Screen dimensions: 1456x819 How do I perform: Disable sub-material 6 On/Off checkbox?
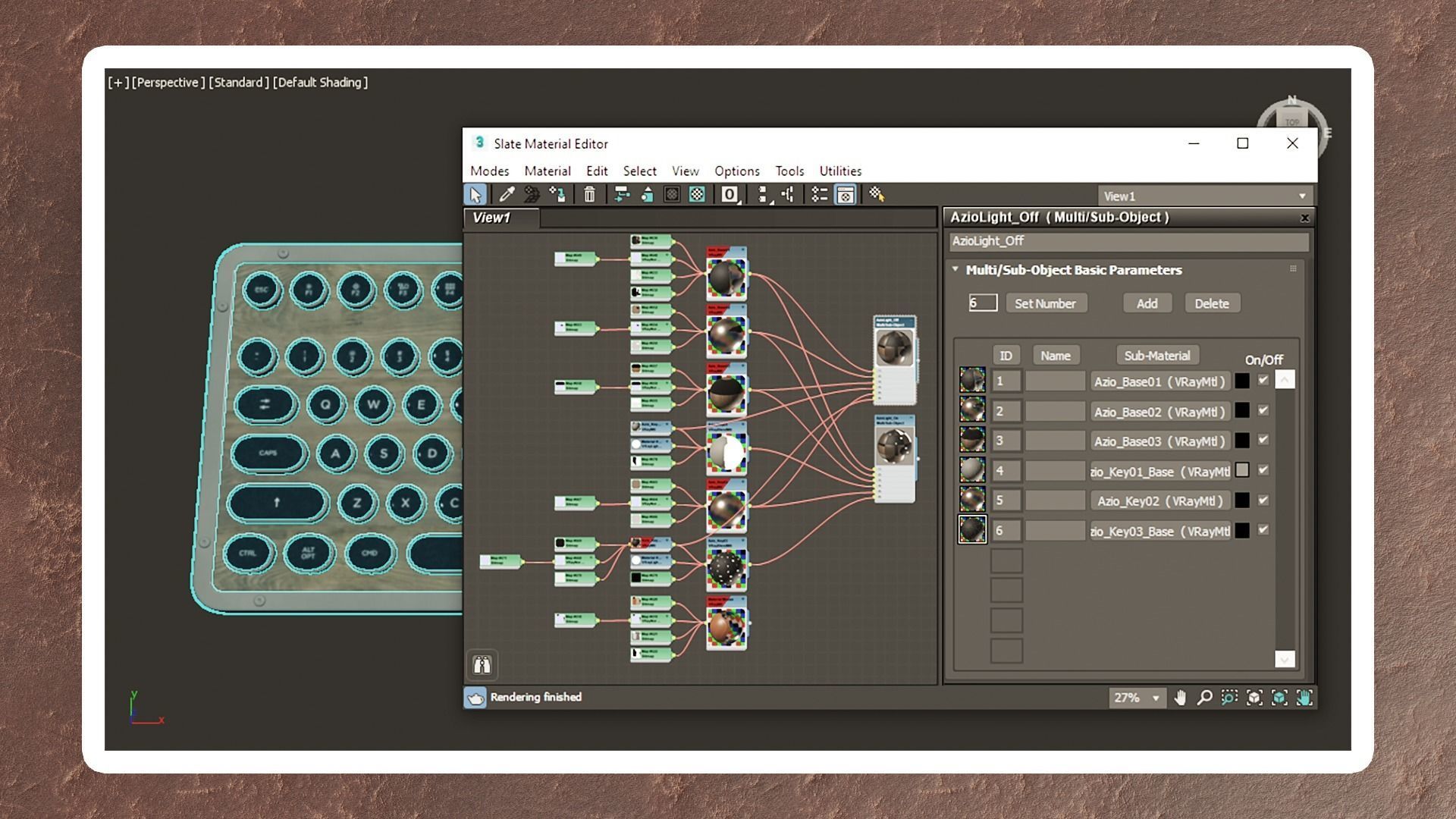click(x=1263, y=530)
